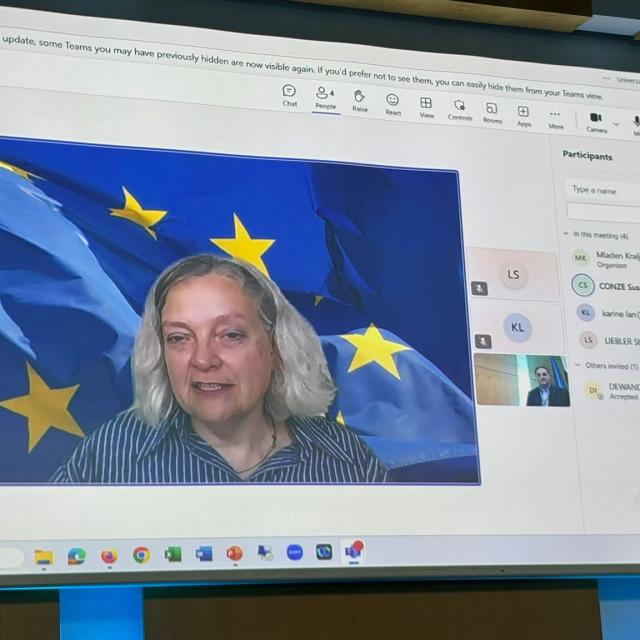Screen dimensions: 640x640
Task: Raise your hand in the meeting
Action: click(x=360, y=101)
